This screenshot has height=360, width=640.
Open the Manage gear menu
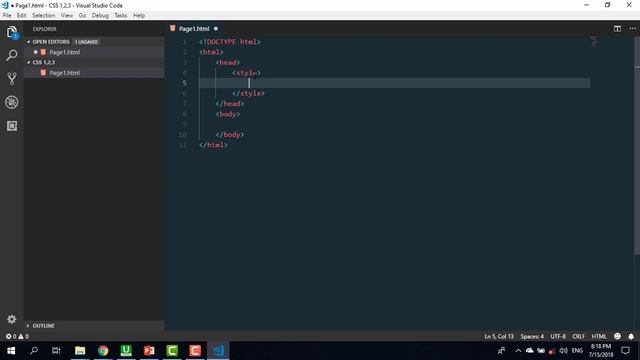(12, 319)
